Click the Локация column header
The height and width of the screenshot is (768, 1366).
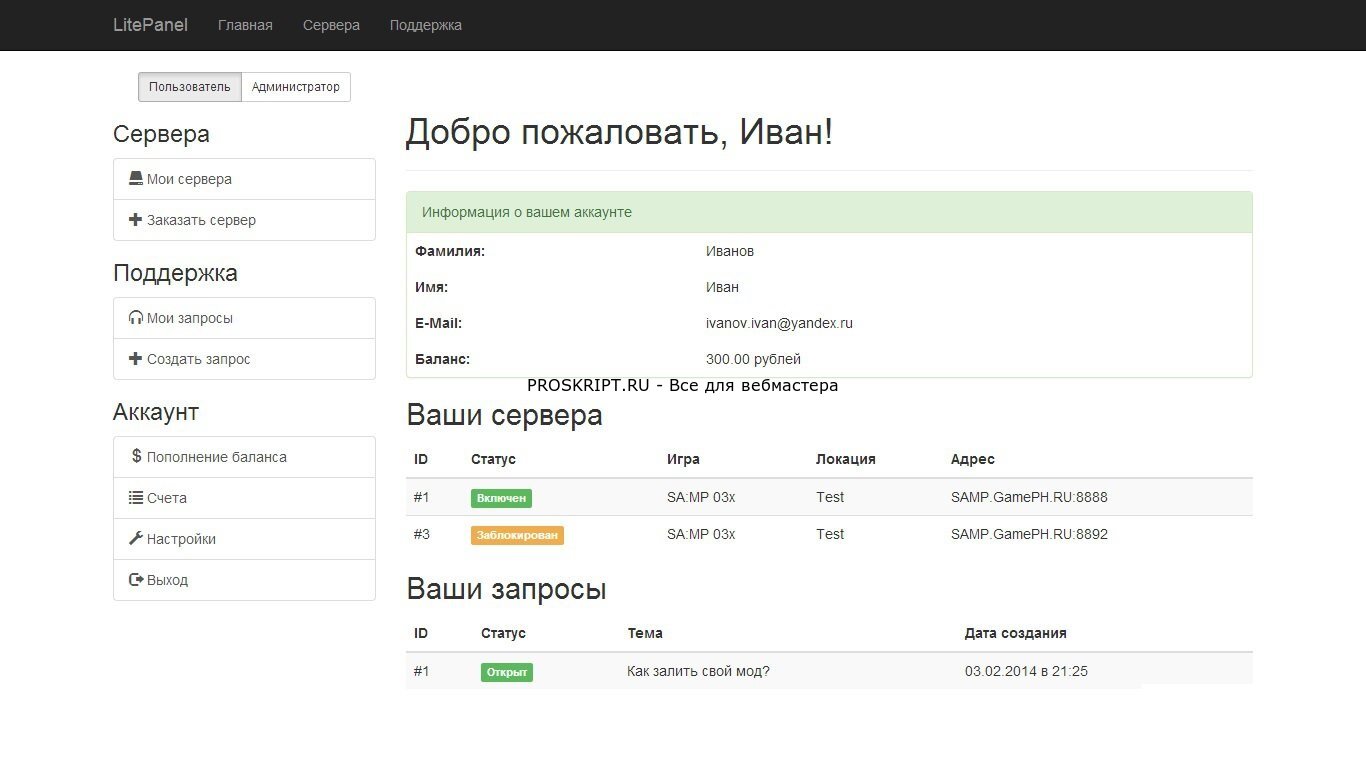point(846,459)
